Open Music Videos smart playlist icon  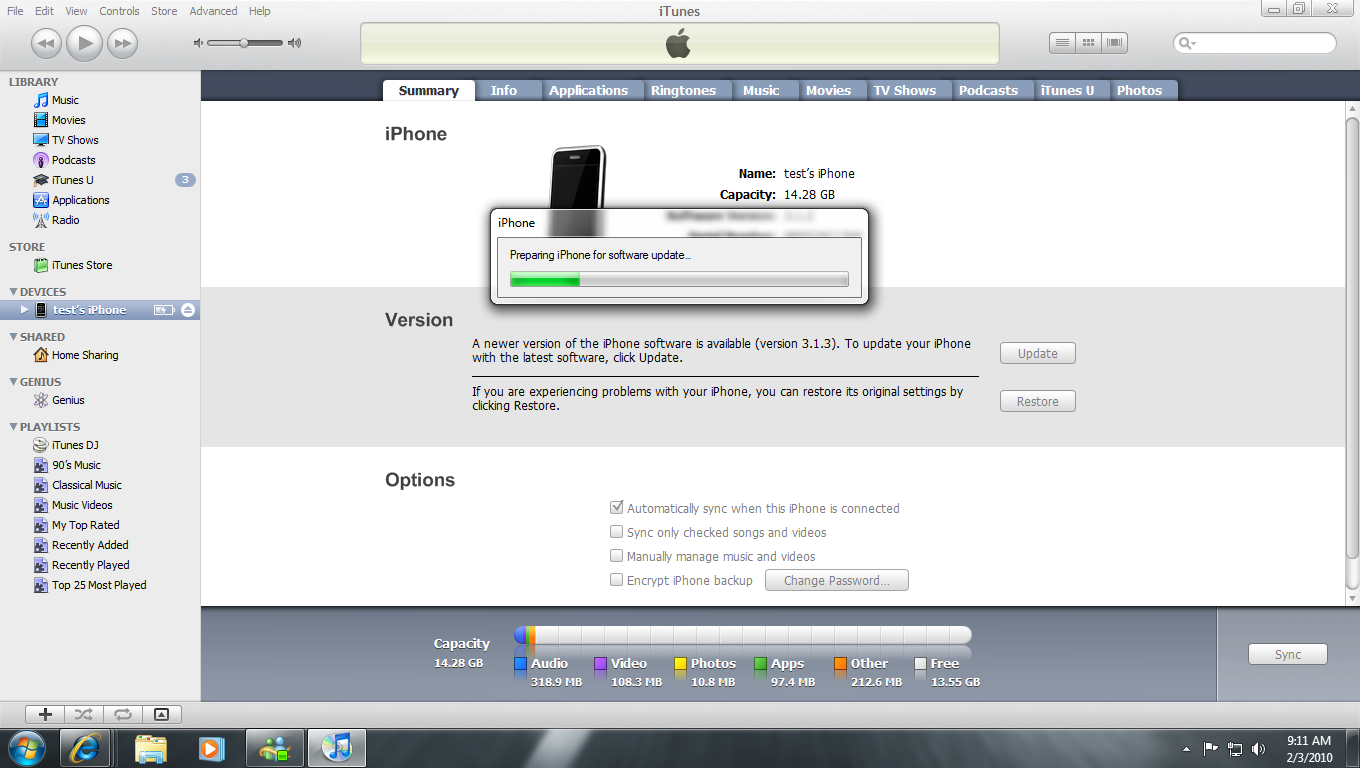coord(41,505)
